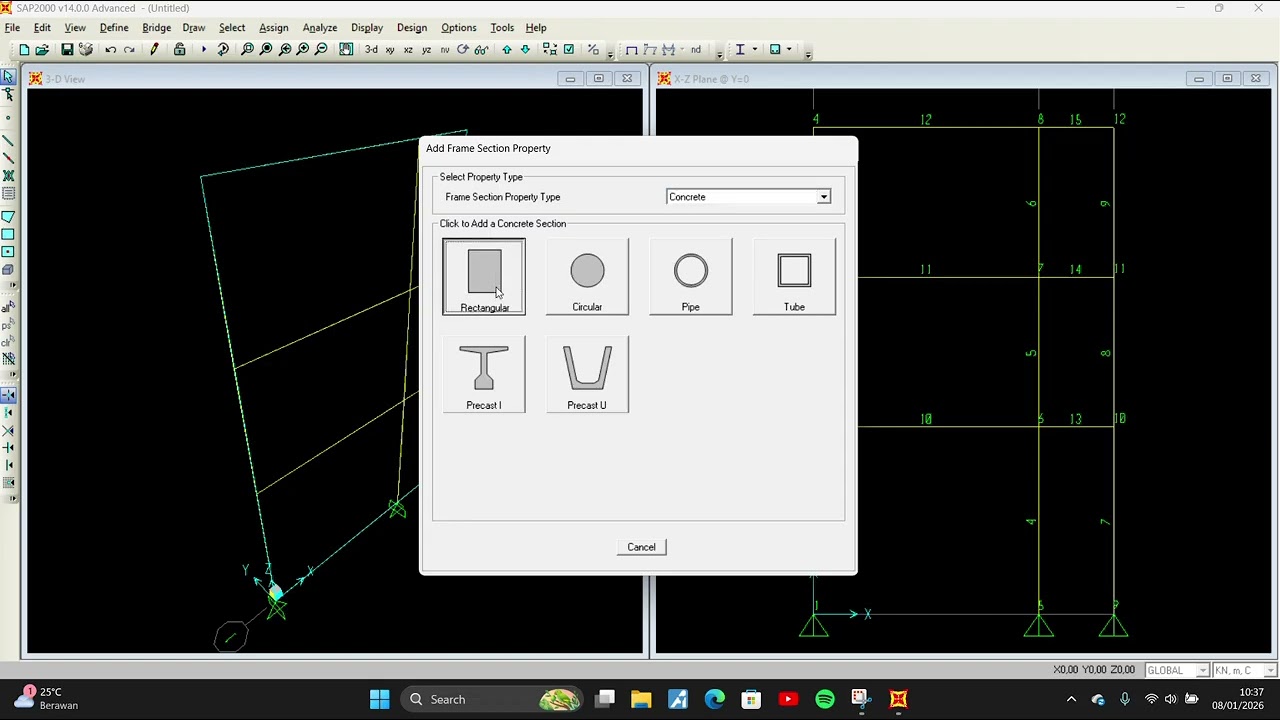This screenshot has width=1280, height=720.
Task: Open Spotify from the taskbar
Action: click(x=824, y=699)
